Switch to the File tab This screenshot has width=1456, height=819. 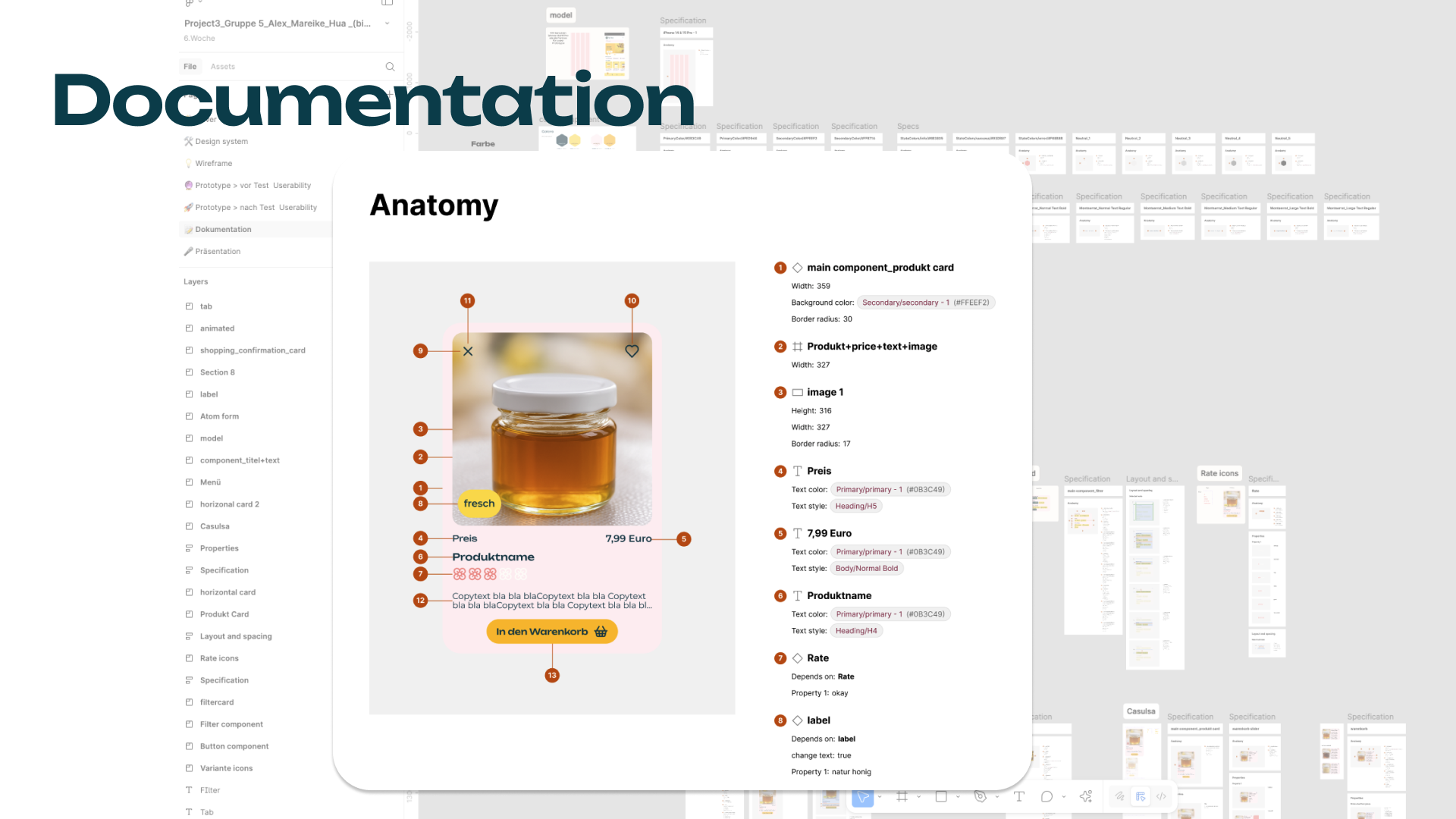190,67
